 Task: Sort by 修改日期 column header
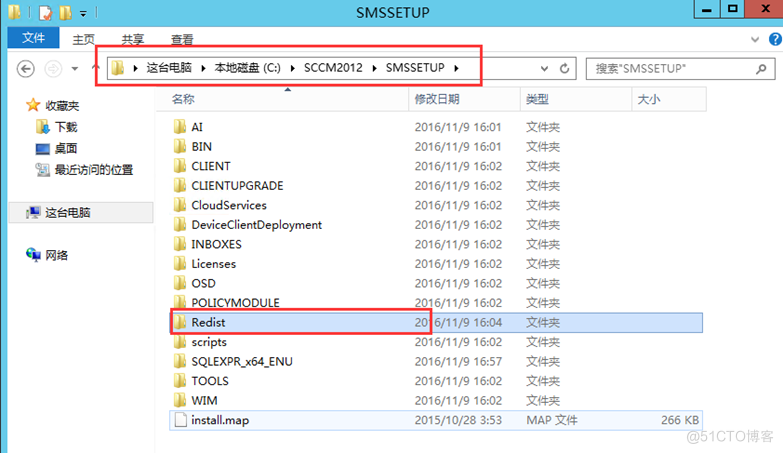(465, 99)
